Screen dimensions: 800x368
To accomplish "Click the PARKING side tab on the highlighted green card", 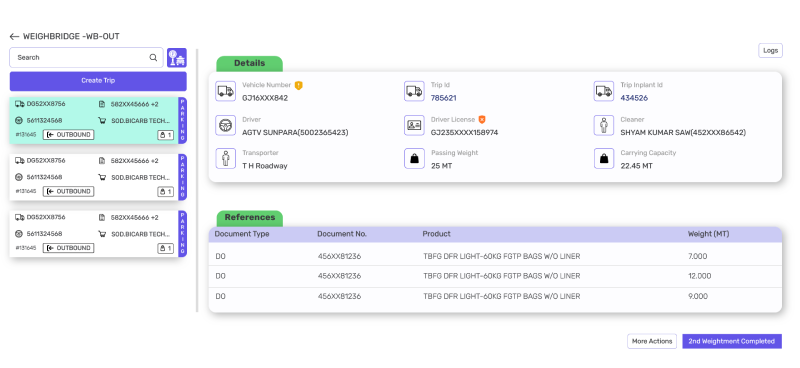I will tap(182, 121).
